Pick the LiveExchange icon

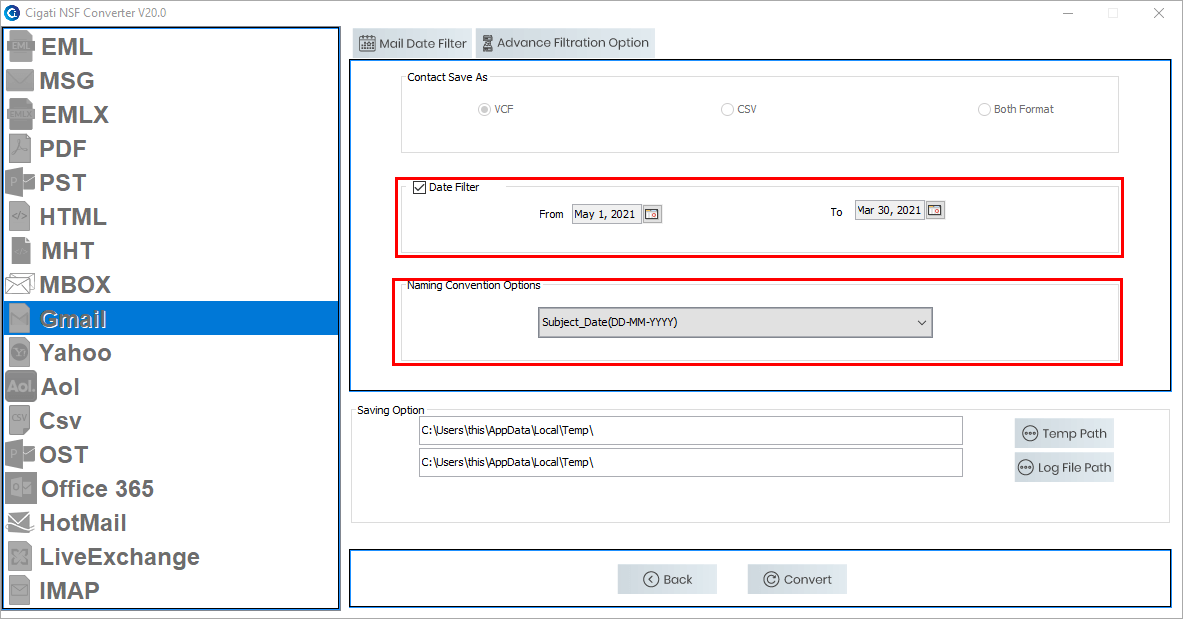(20, 556)
